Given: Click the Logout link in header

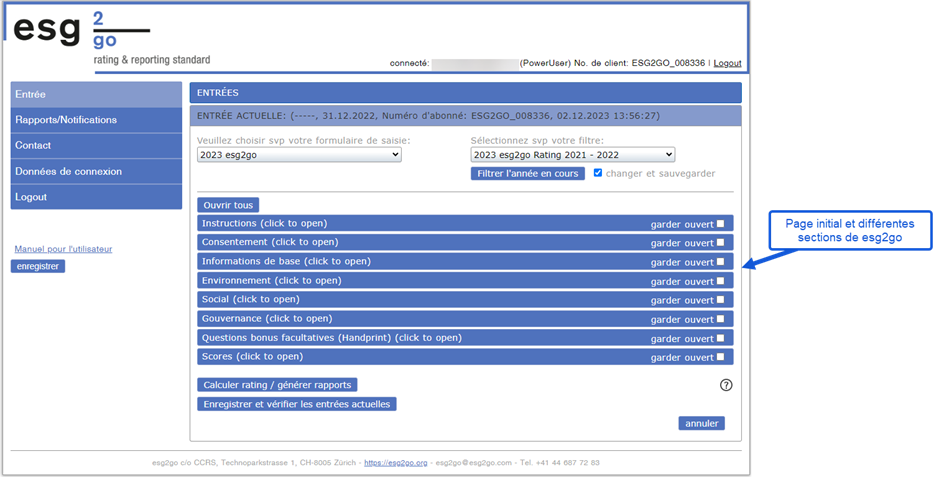Looking at the screenshot, I should tap(727, 64).
